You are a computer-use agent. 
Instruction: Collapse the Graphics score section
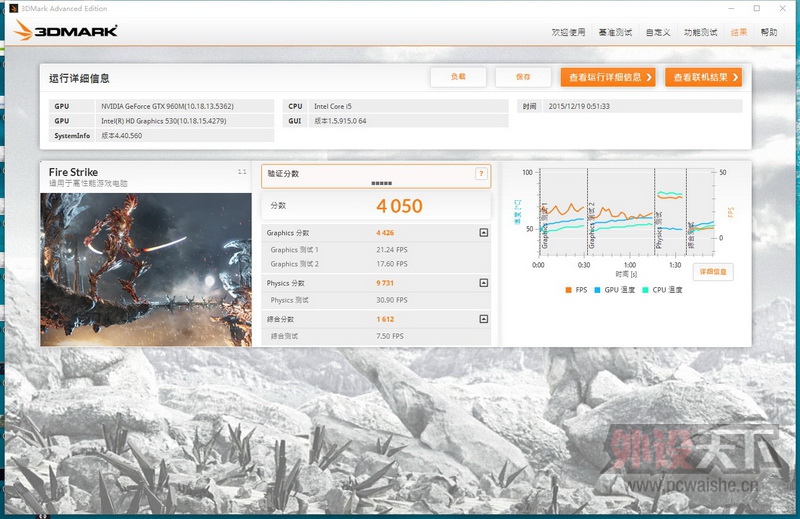pyautogui.click(x=484, y=233)
